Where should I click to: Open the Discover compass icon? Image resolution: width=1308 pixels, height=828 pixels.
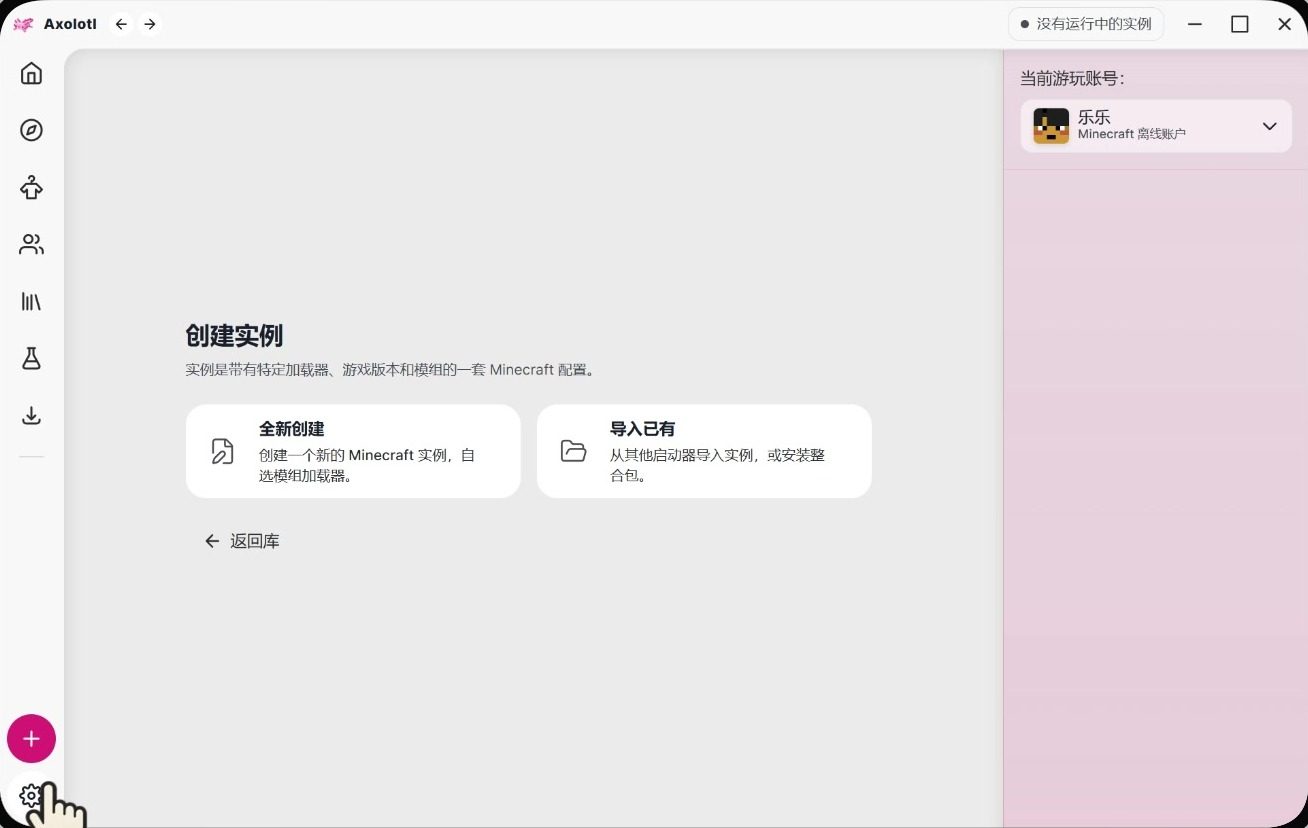tap(31, 130)
